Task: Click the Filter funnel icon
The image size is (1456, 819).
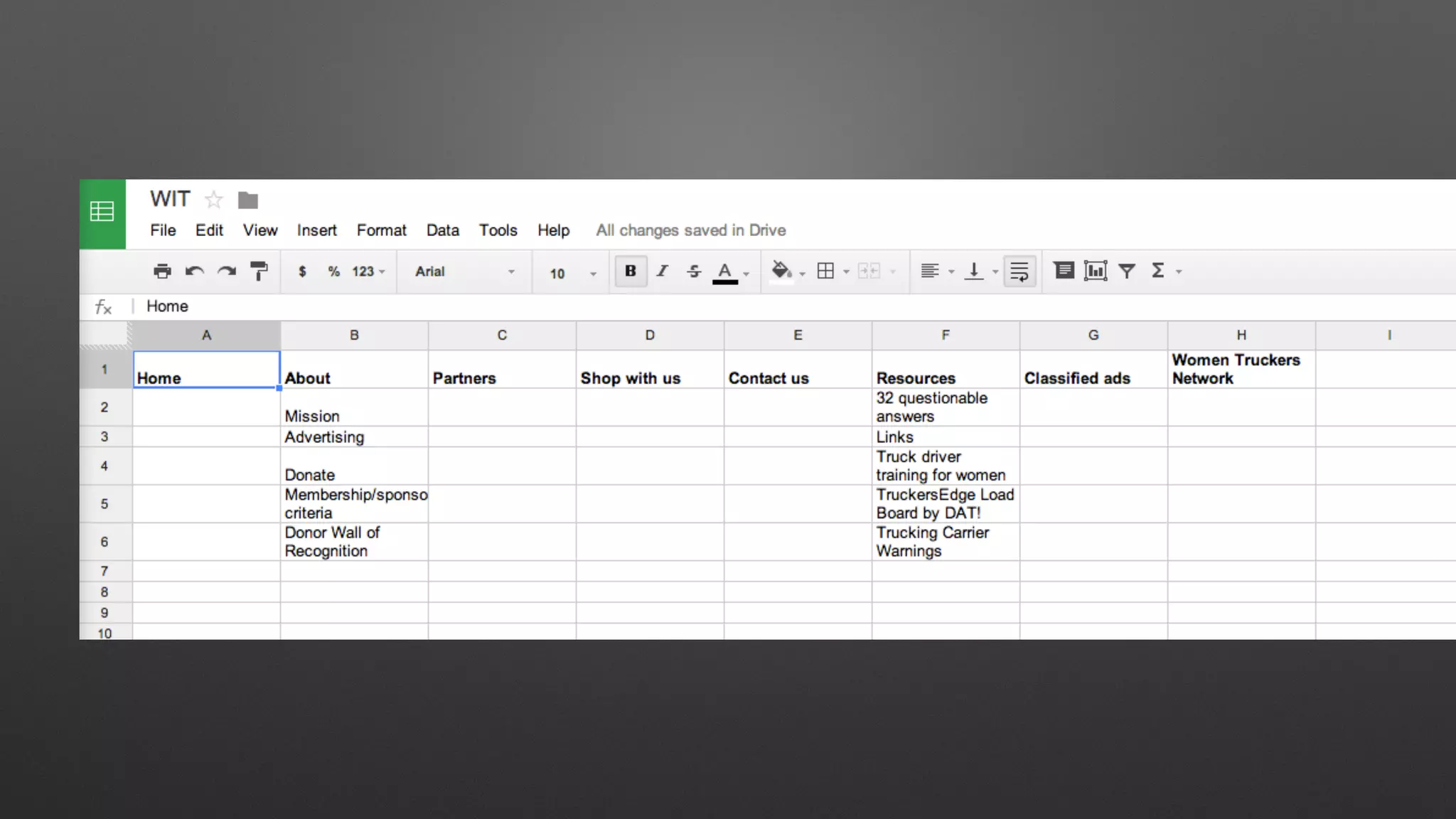Action: click(x=1127, y=271)
